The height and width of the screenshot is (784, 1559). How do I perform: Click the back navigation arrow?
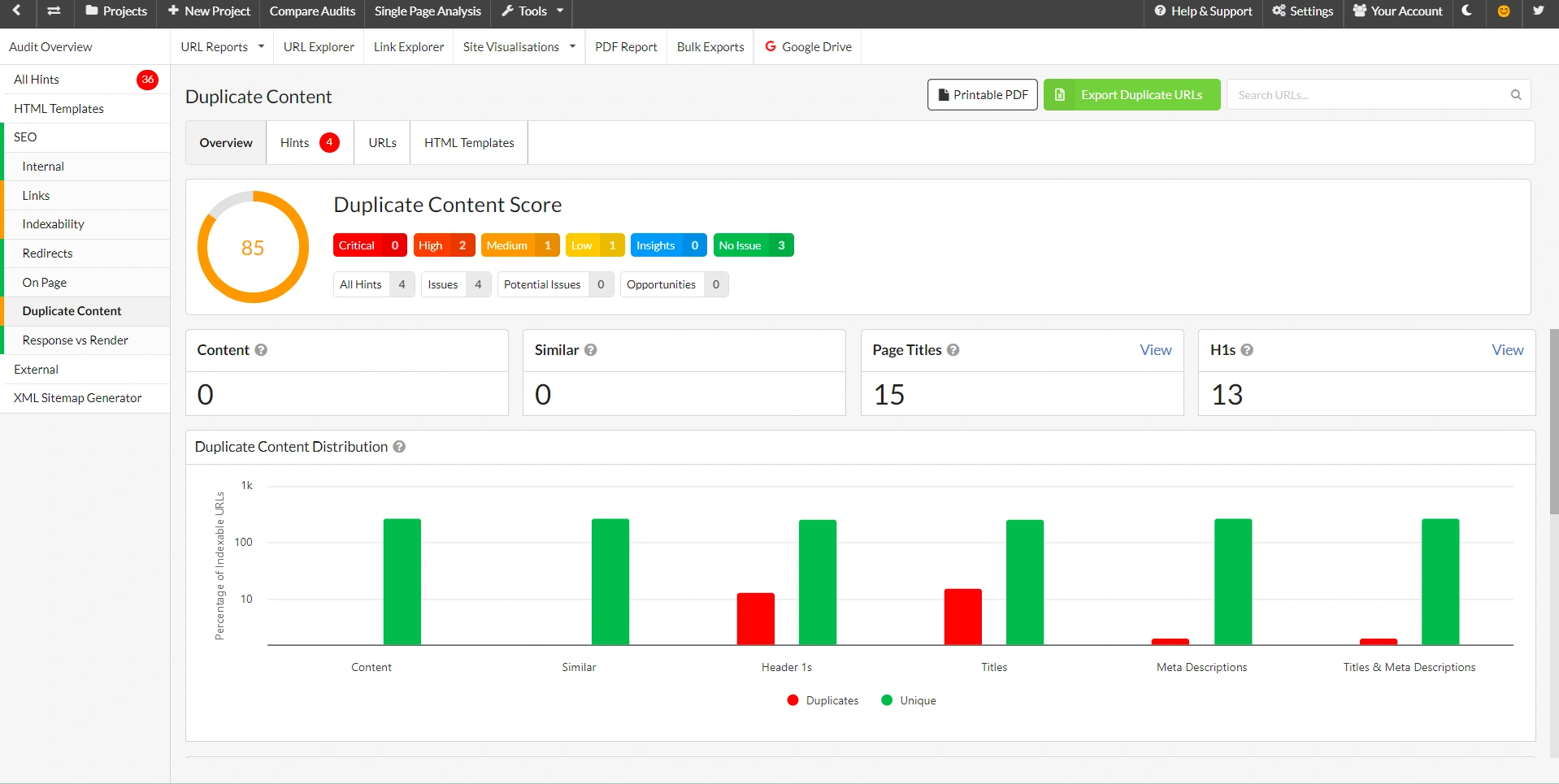(x=17, y=11)
